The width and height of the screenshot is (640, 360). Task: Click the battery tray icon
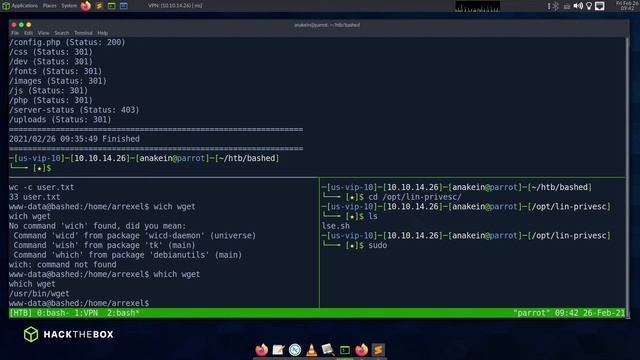point(567,7)
